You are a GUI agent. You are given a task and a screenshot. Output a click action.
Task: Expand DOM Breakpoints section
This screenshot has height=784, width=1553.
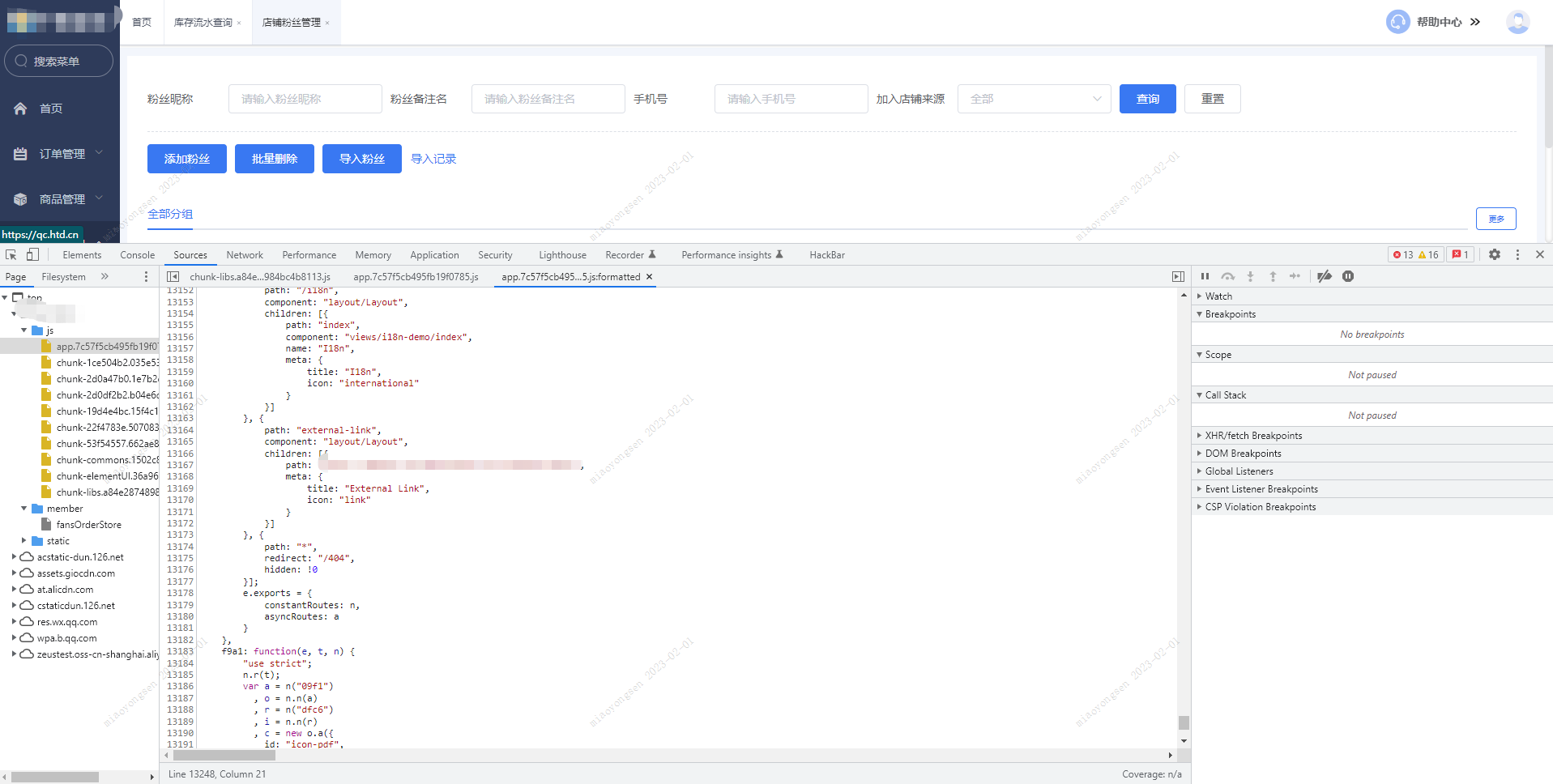[x=1200, y=454]
